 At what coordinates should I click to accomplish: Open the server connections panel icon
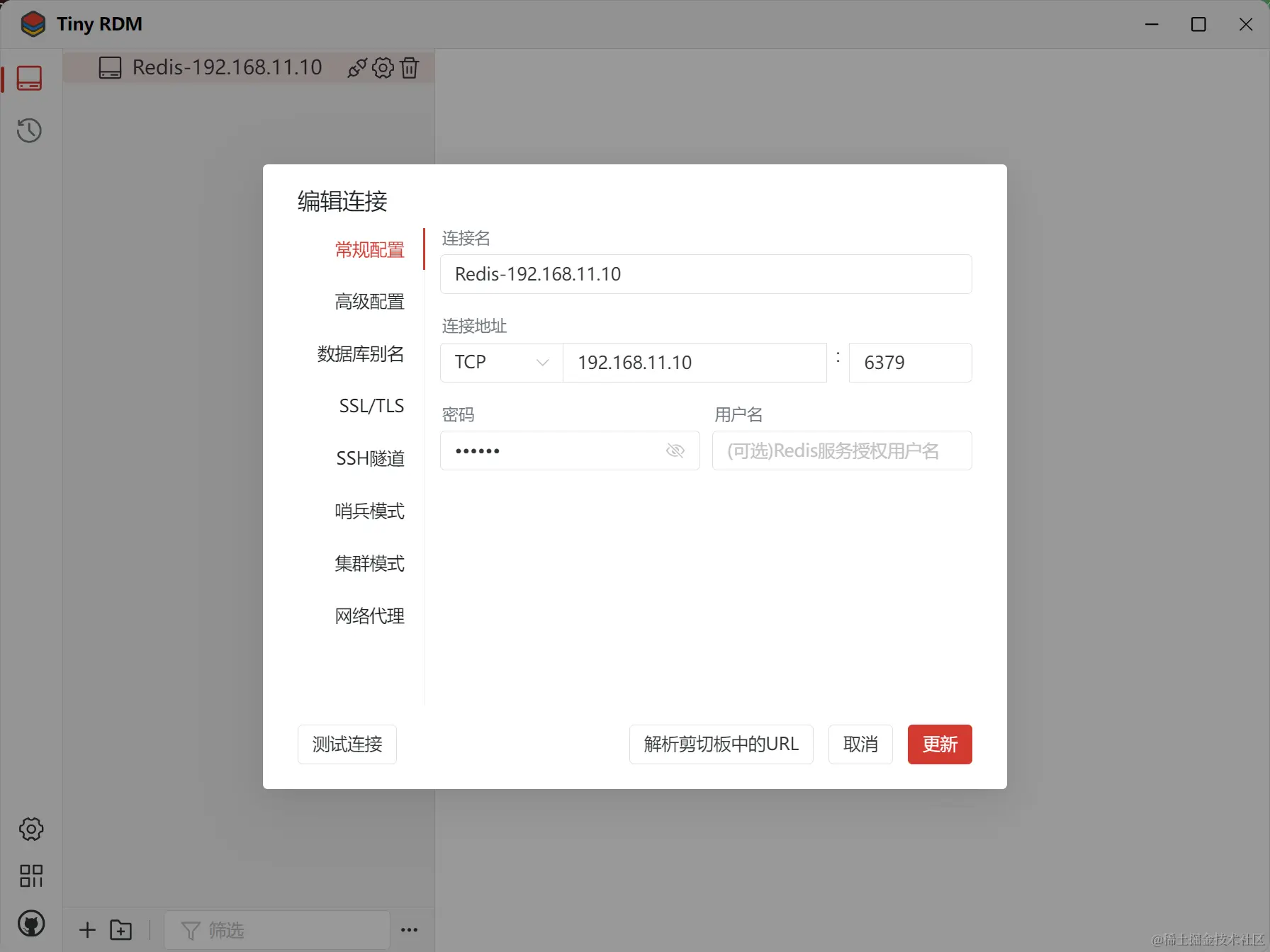coord(29,78)
